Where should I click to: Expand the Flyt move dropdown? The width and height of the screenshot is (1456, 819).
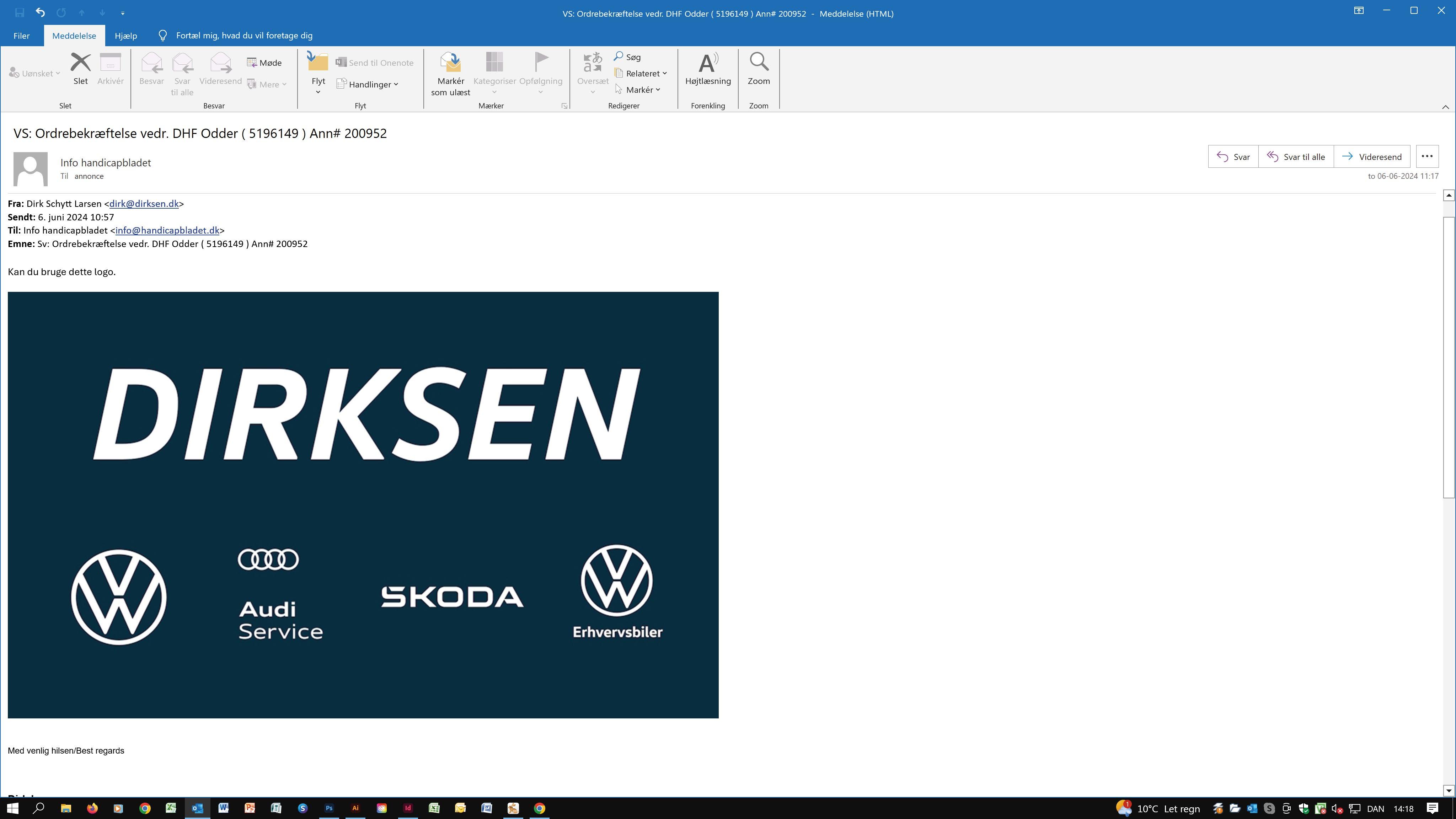[318, 92]
